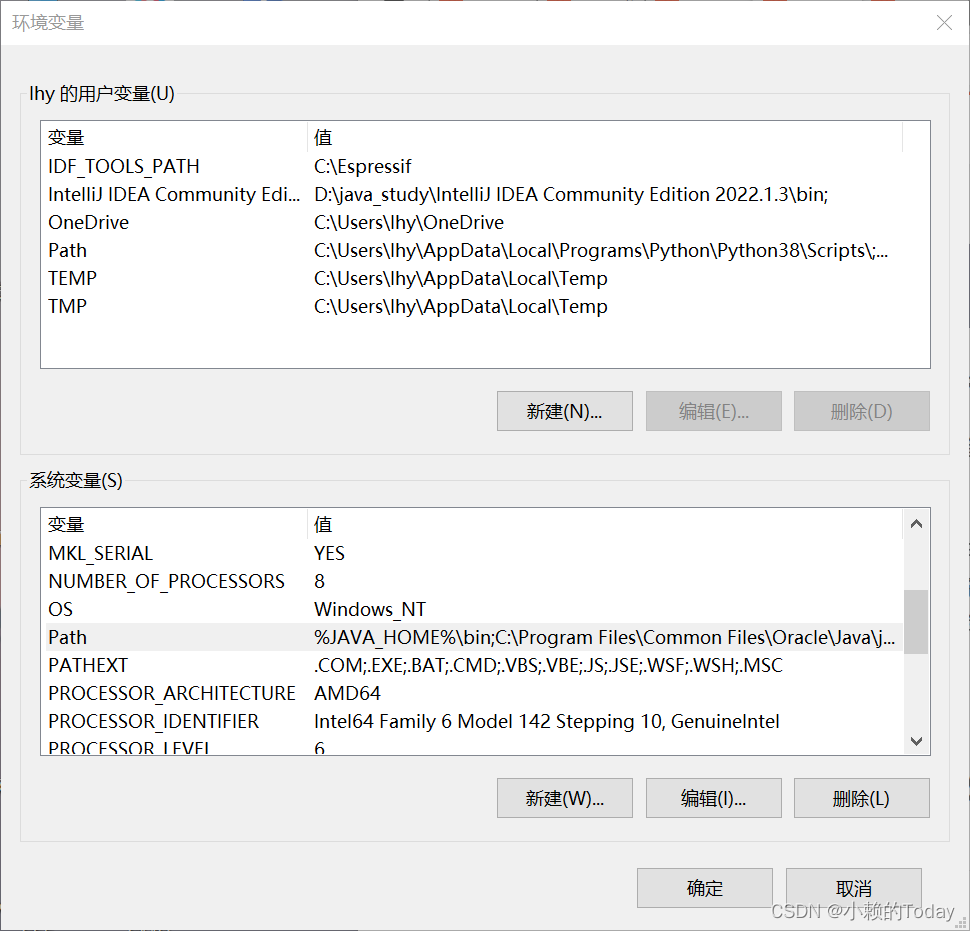
Task: Click 编辑(I) to edit the selected Path
Action: pos(713,798)
